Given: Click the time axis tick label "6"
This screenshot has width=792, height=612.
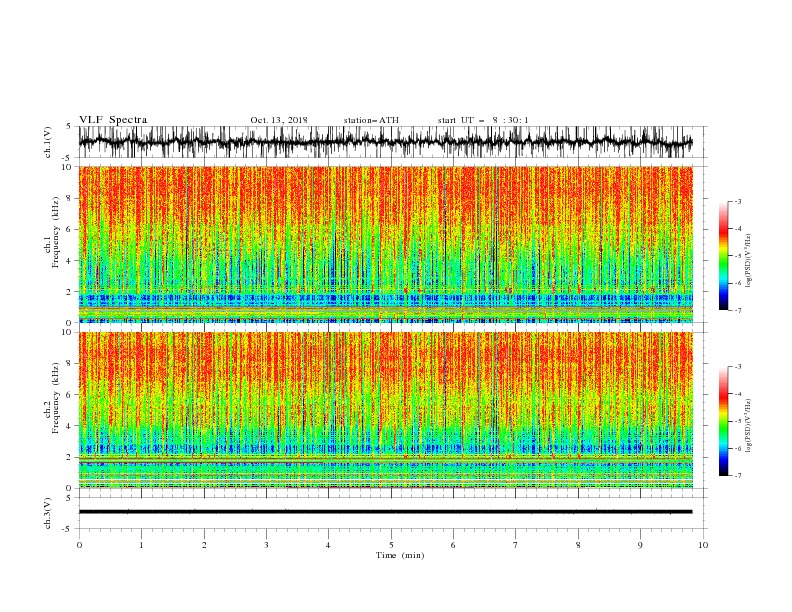Looking at the screenshot, I should click(x=453, y=545).
